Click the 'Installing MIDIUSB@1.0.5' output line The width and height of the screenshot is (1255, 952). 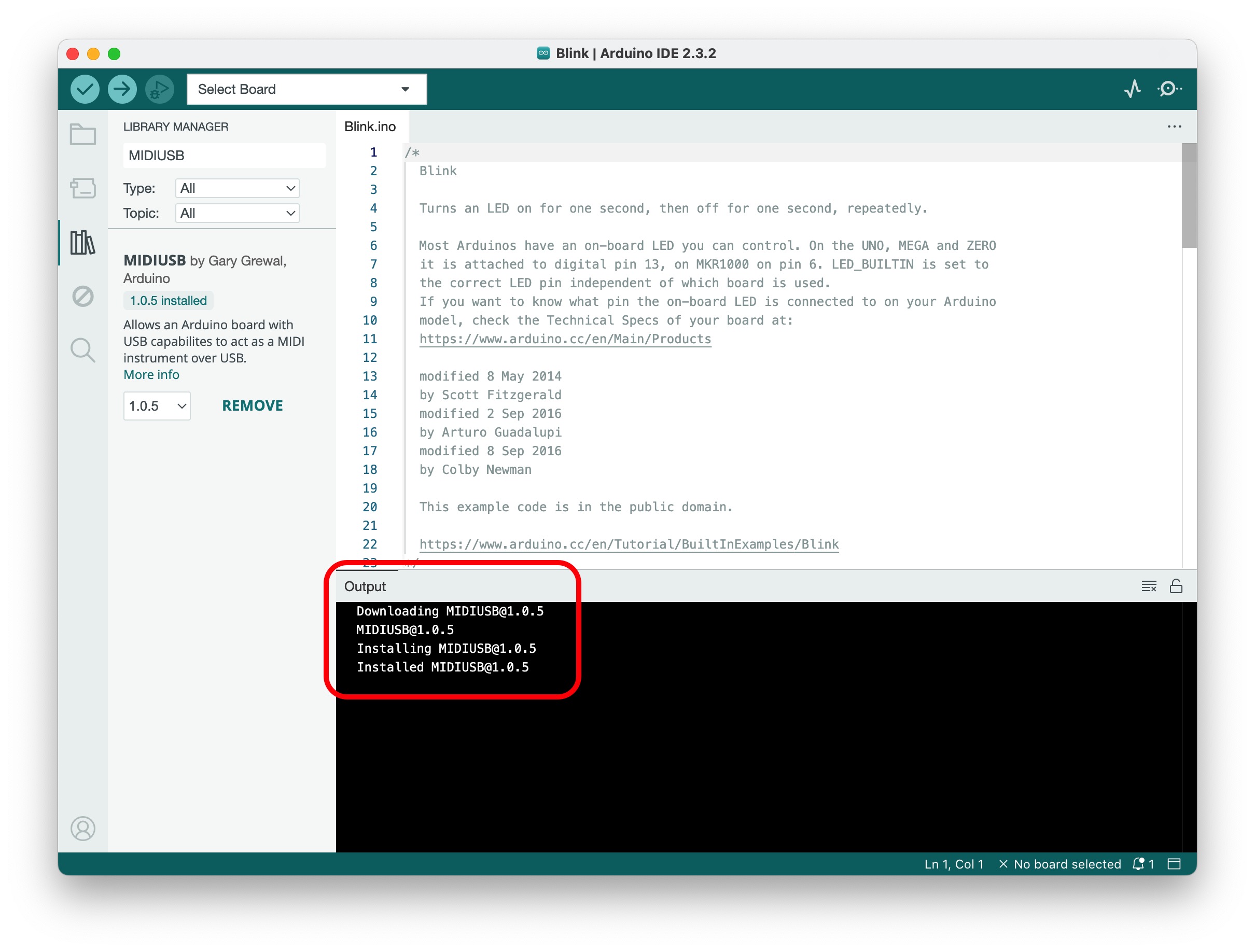[x=447, y=649]
